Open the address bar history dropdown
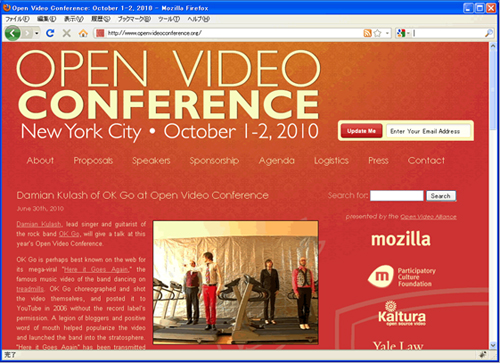This screenshot has width=500, height=363. pyautogui.click(x=387, y=33)
